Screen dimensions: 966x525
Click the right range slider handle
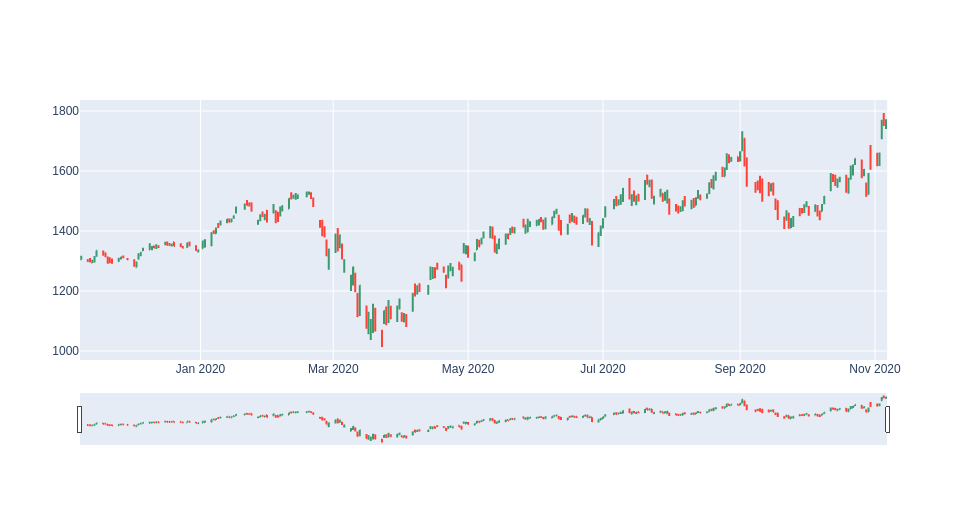[x=887, y=419]
